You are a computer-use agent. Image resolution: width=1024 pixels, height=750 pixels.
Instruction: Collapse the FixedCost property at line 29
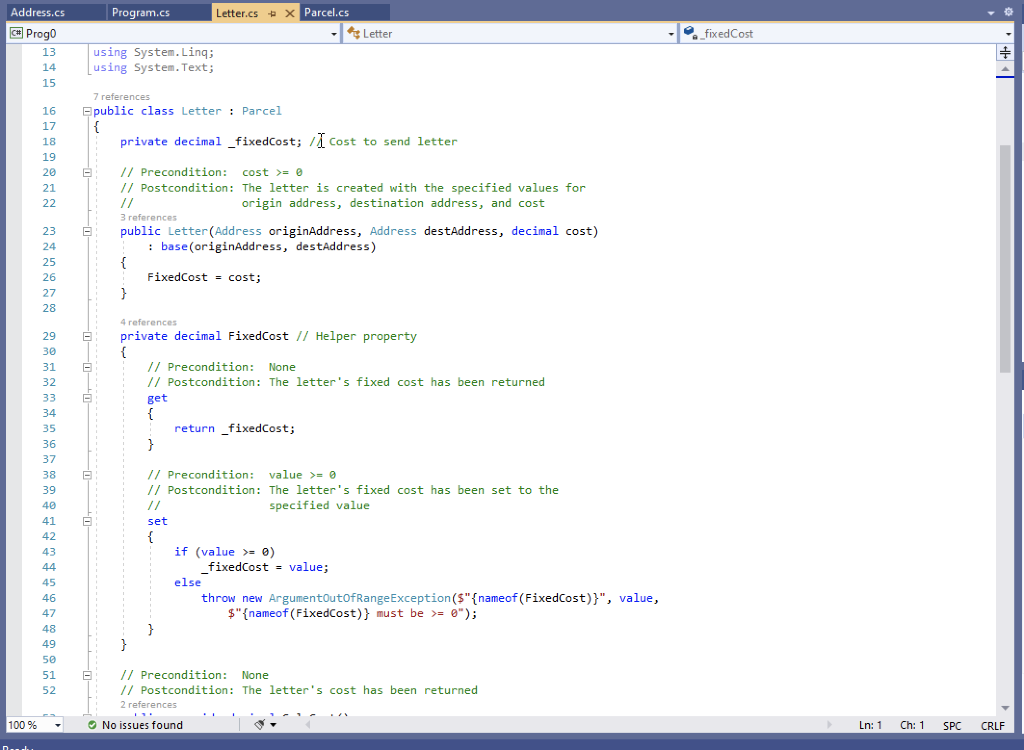[87, 336]
